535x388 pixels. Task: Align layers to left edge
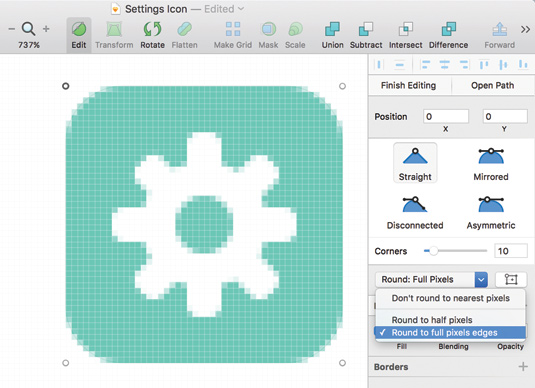point(425,64)
